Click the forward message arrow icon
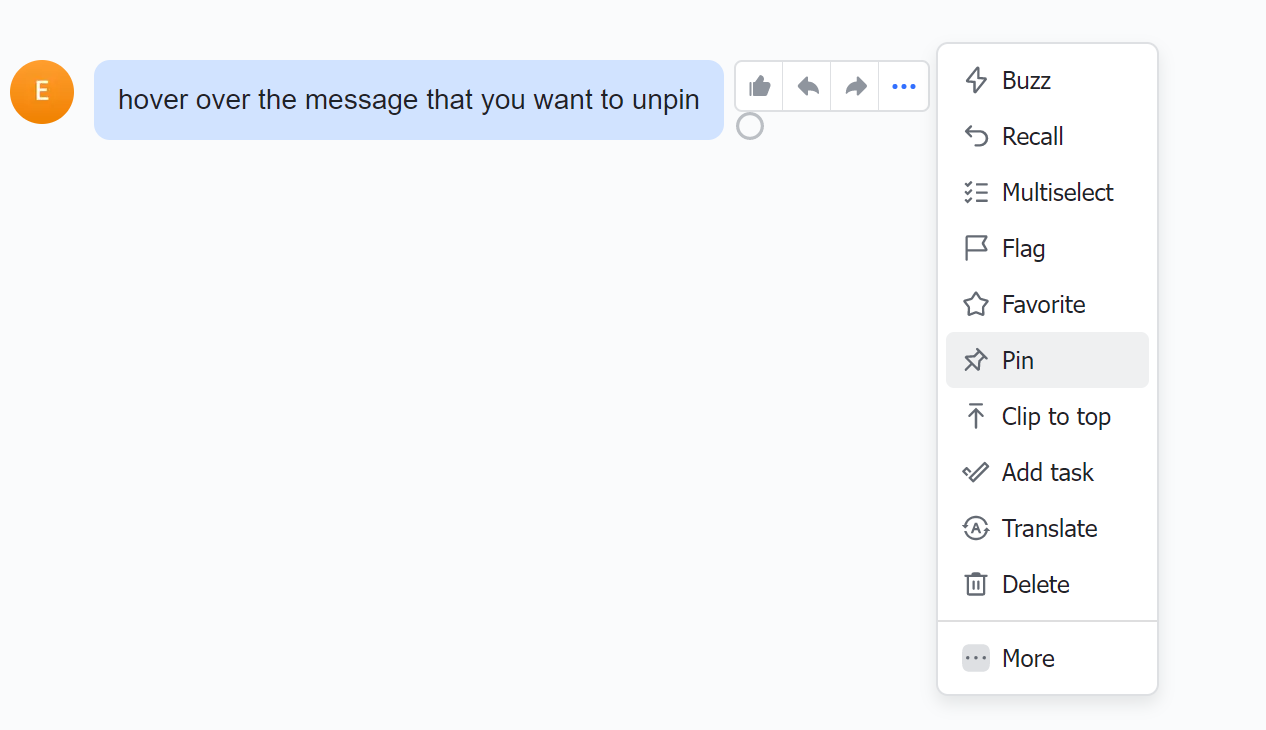Screen dimensions: 1266x730 point(855,86)
